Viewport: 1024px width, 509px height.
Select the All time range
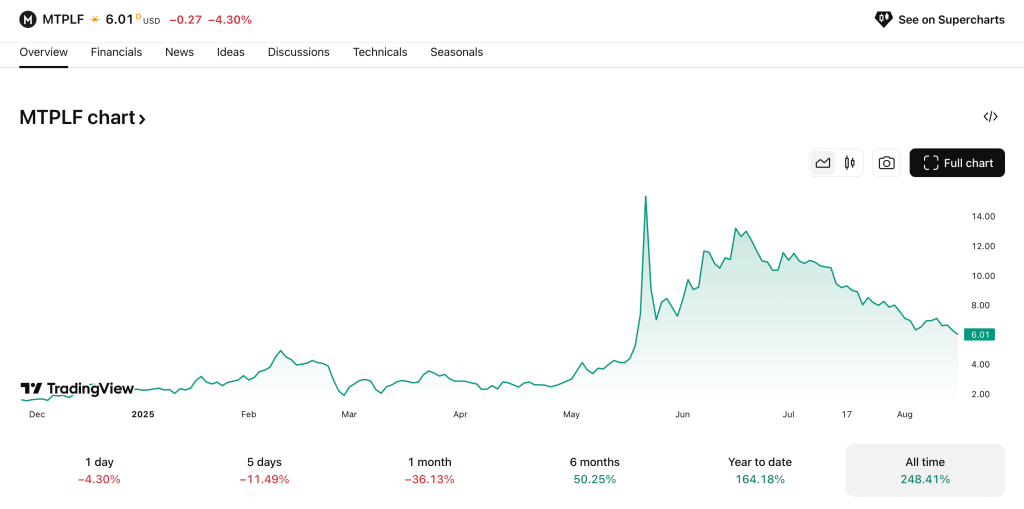tap(925, 470)
